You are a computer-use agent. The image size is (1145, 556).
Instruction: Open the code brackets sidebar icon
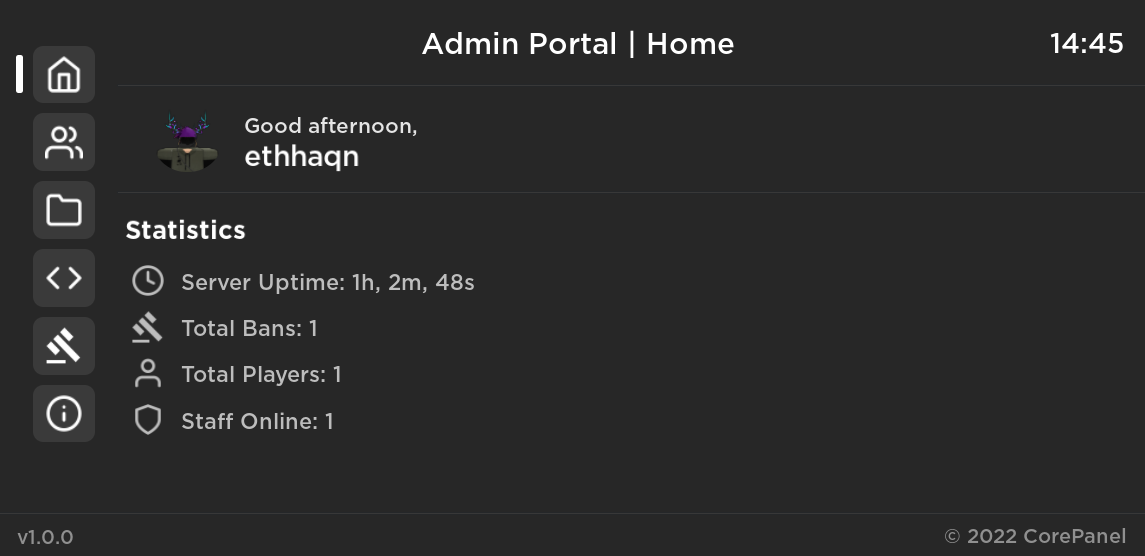(x=64, y=278)
